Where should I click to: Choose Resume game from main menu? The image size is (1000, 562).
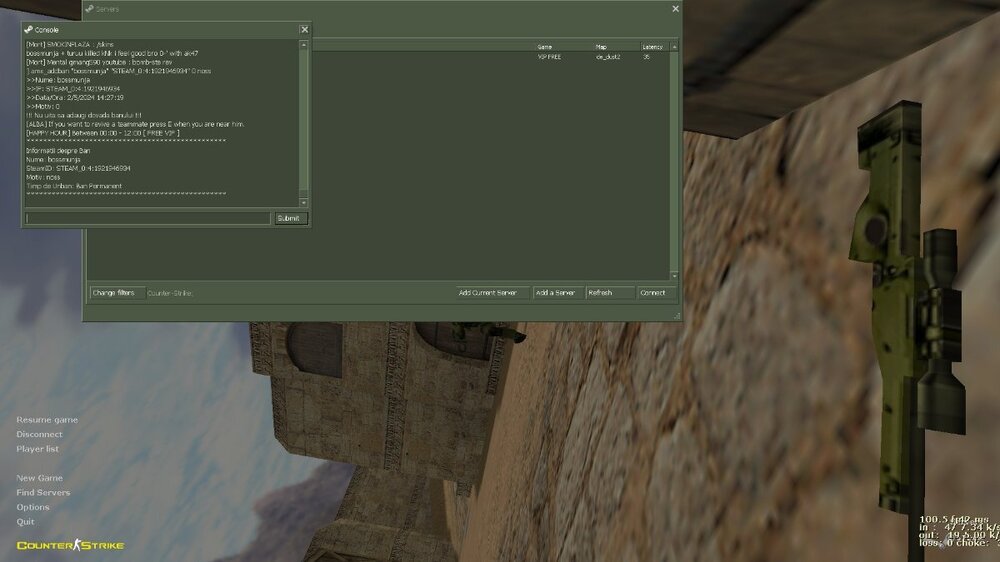pyautogui.click(x=47, y=420)
